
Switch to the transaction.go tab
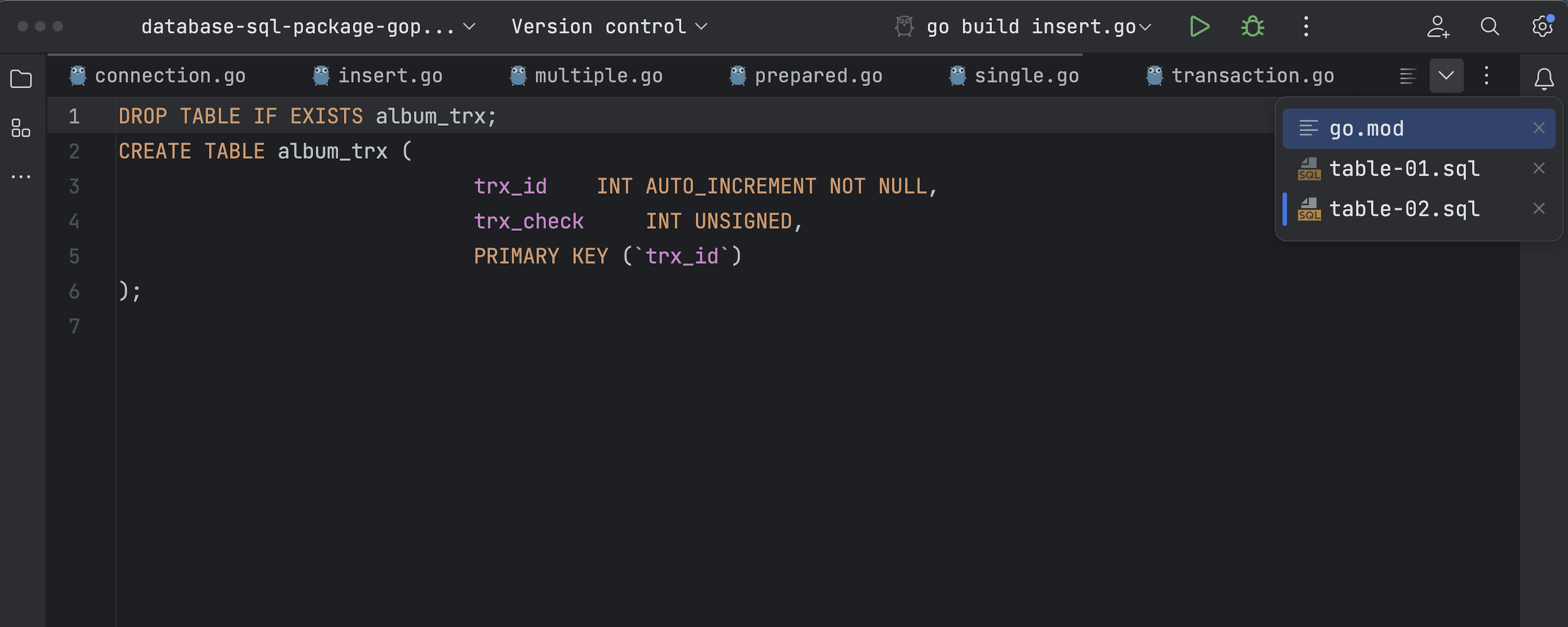(1252, 76)
